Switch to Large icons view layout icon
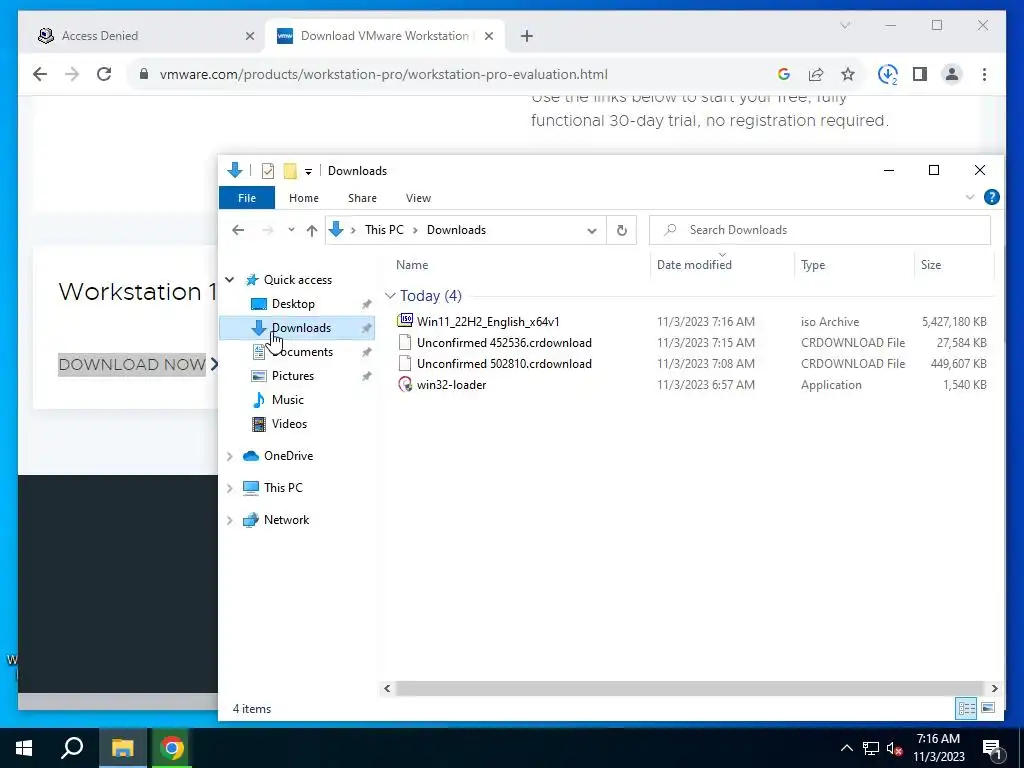1024x768 pixels. [988, 708]
